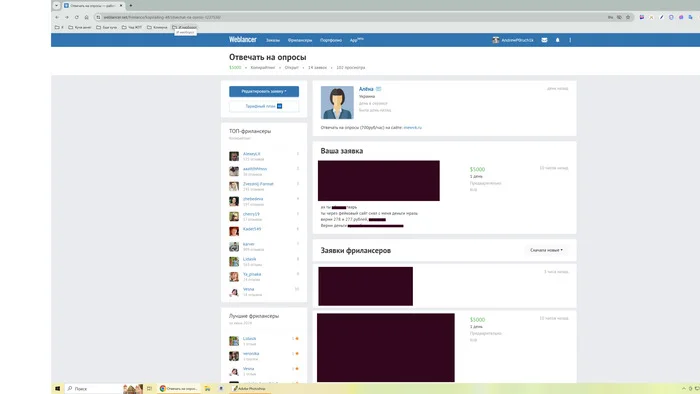Open freelancer zhebedeva profile
The image size is (700, 394).
253,199
